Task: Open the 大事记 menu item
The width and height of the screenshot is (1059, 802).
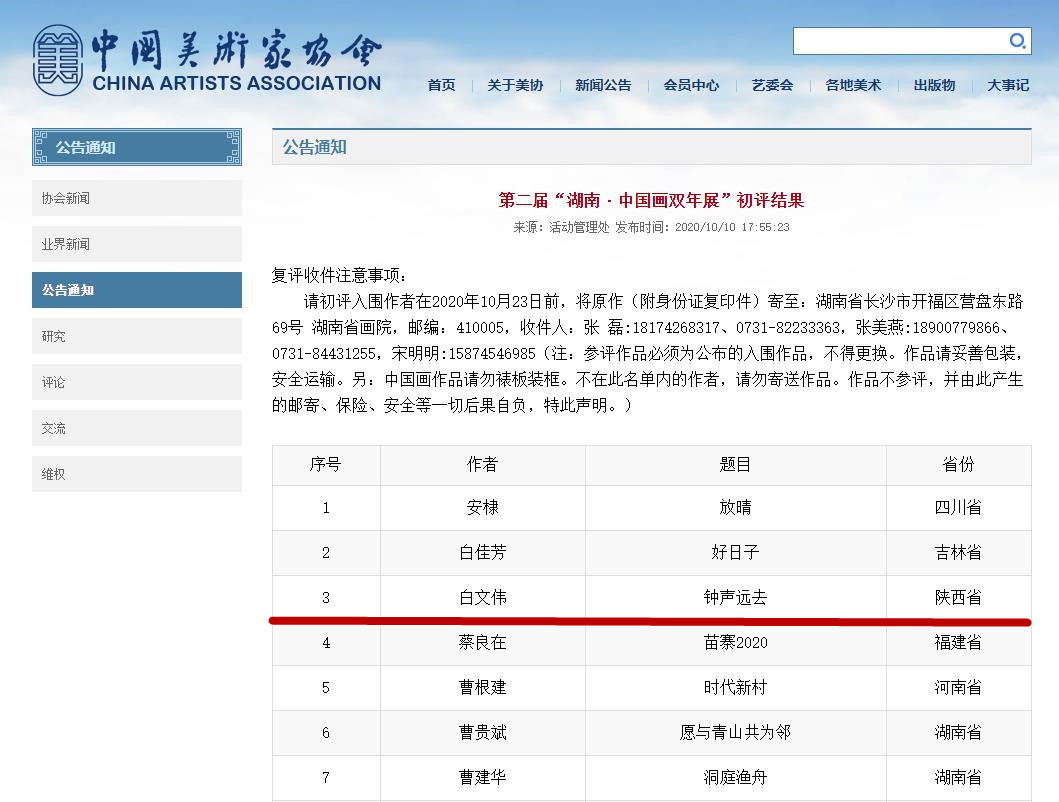Action: [x=1008, y=85]
